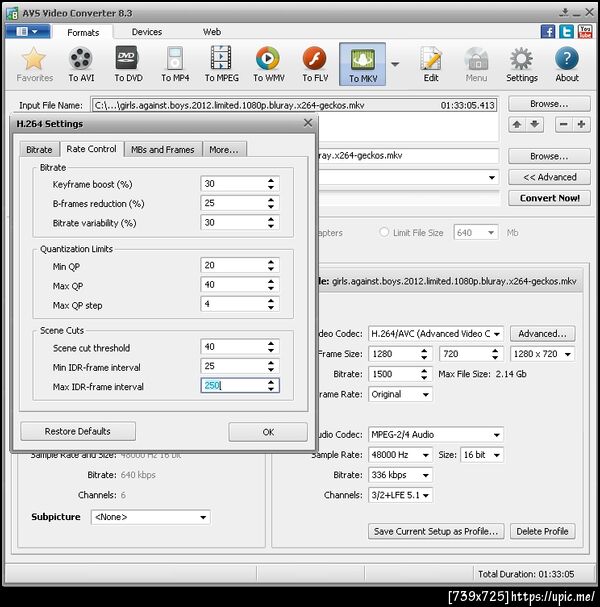Click the Twitter icon
Screen dimensions: 600x607
566,31
